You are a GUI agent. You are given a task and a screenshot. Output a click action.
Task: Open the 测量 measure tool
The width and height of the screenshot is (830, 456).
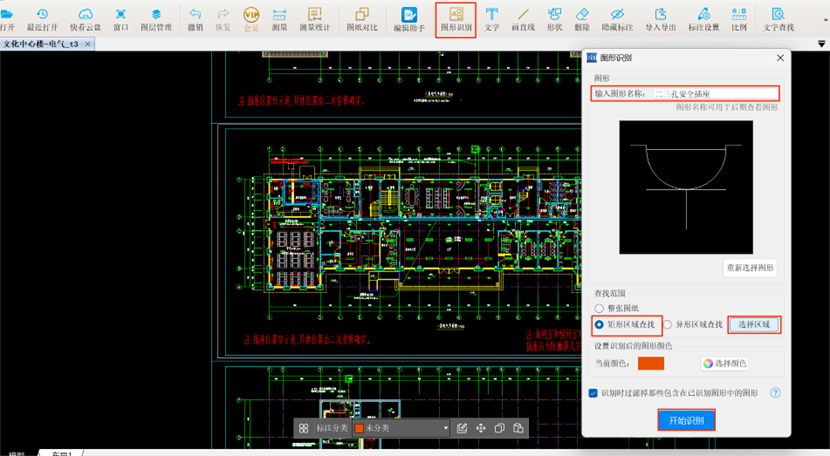click(279, 18)
